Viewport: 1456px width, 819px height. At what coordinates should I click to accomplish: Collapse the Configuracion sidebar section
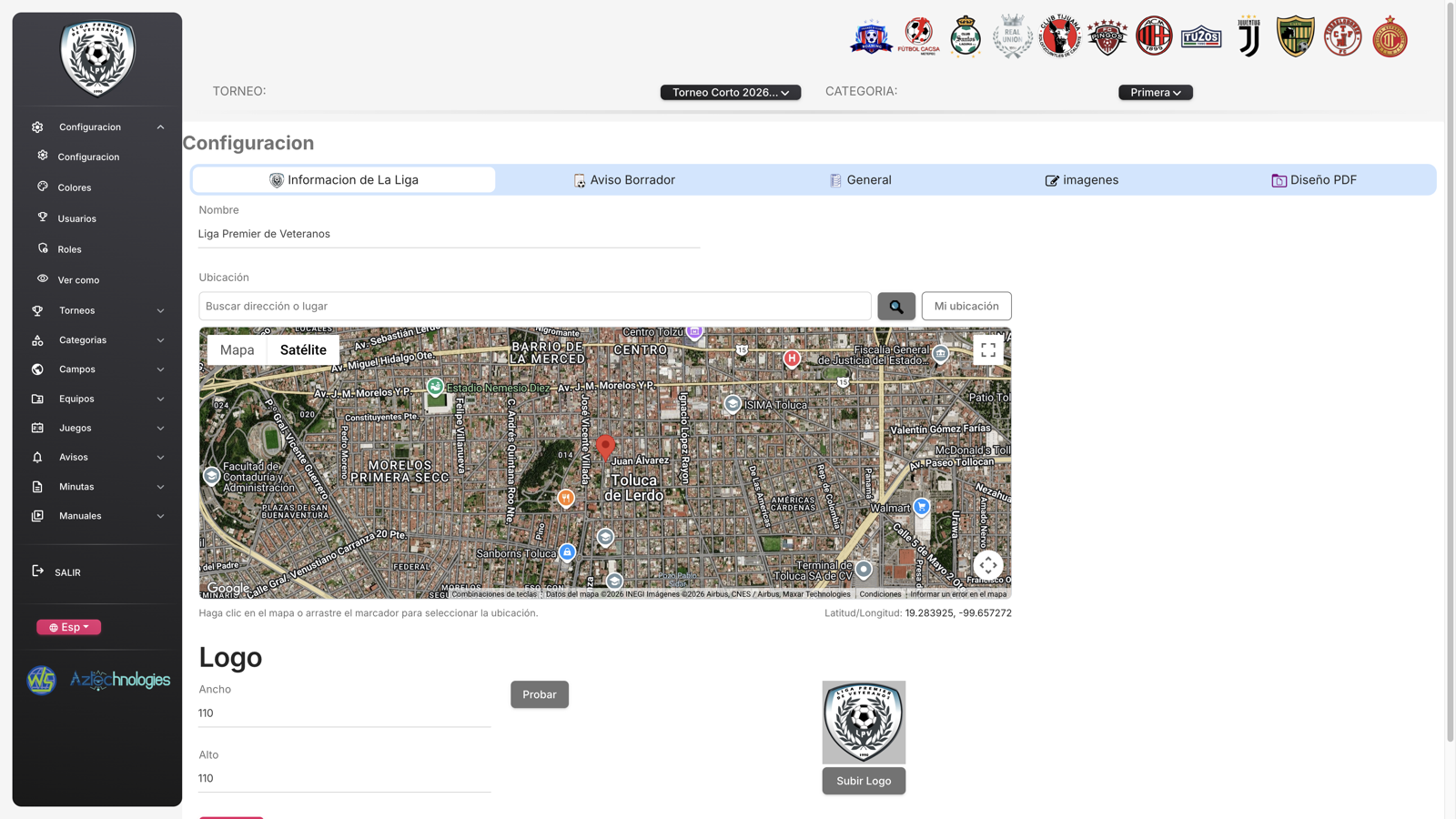98,127
